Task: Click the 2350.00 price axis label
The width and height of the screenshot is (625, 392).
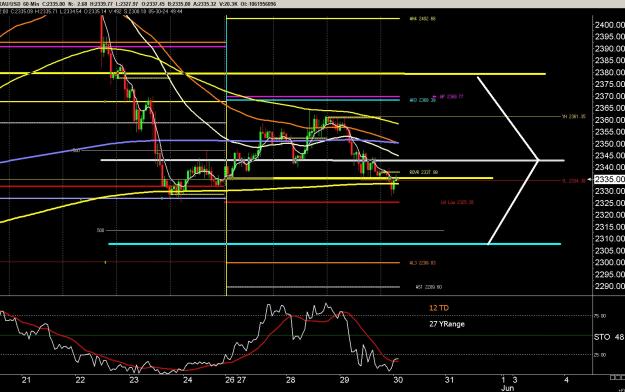Action: pyautogui.click(x=609, y=144)
